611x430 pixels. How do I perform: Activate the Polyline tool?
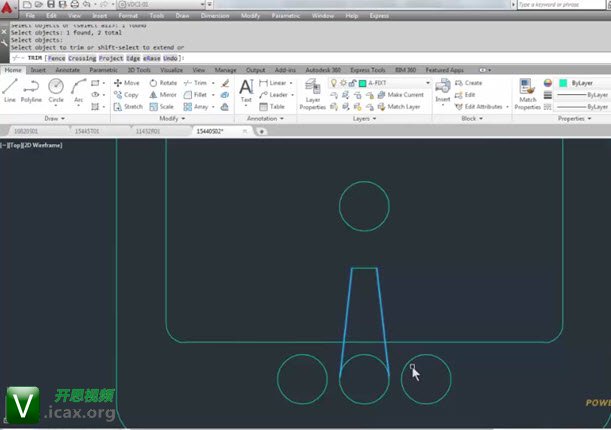[32, 90]
